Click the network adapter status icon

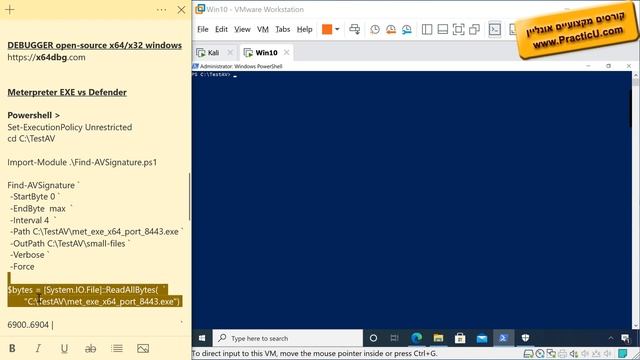tap(551, 353)
